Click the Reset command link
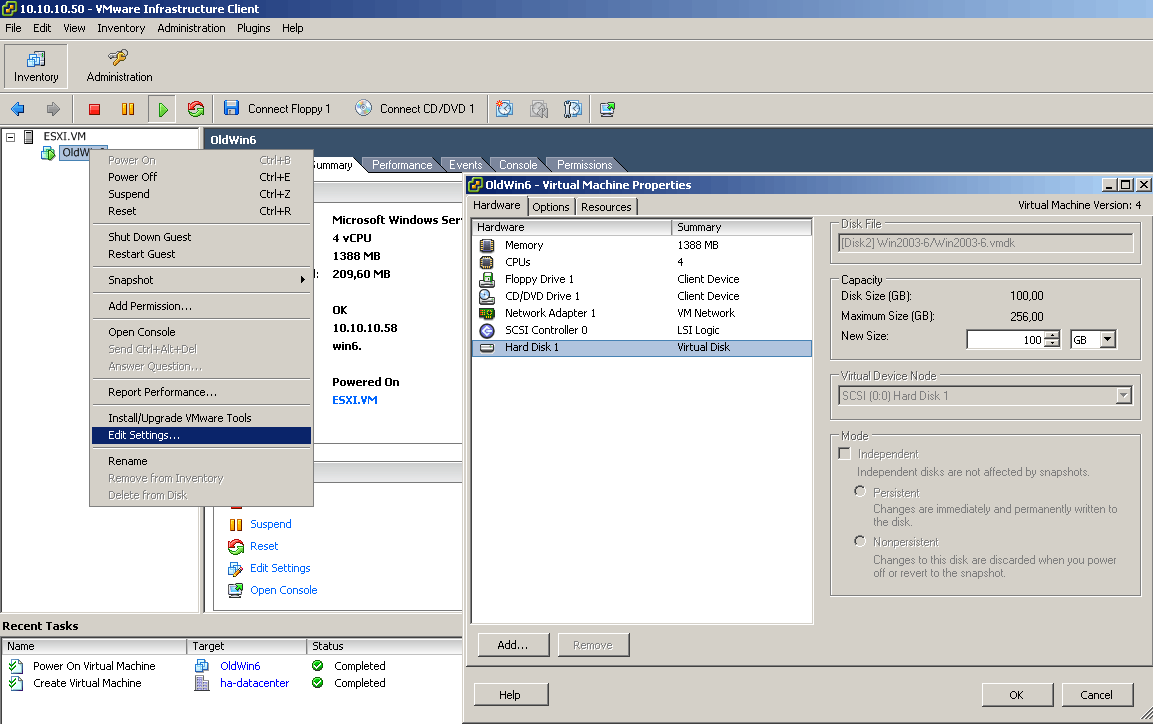1153x724 pixels. pyautogui.click(x=264, y=546)
